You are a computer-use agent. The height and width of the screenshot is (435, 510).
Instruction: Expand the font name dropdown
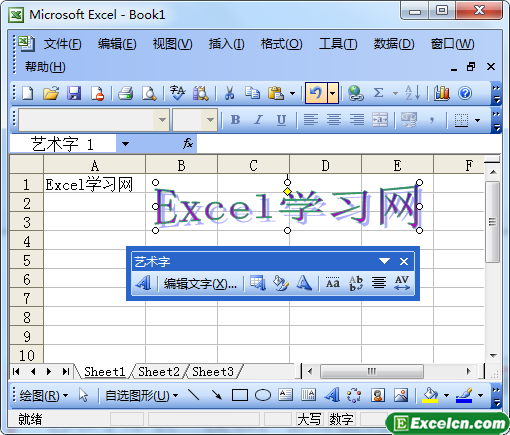162,120
